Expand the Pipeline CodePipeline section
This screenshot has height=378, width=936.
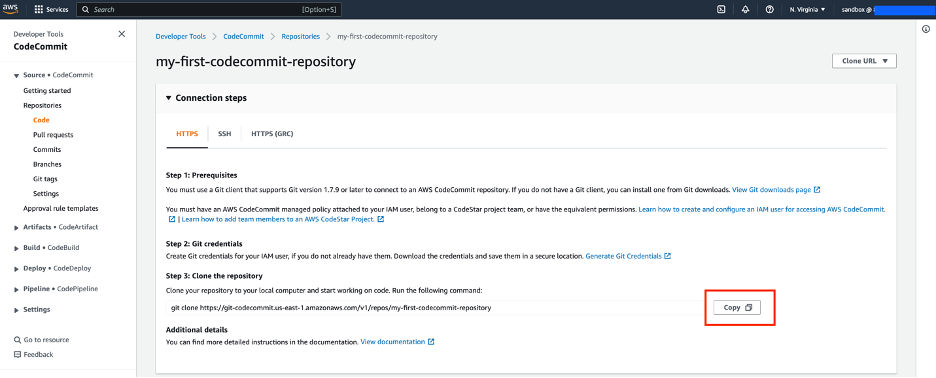[56, 289]
